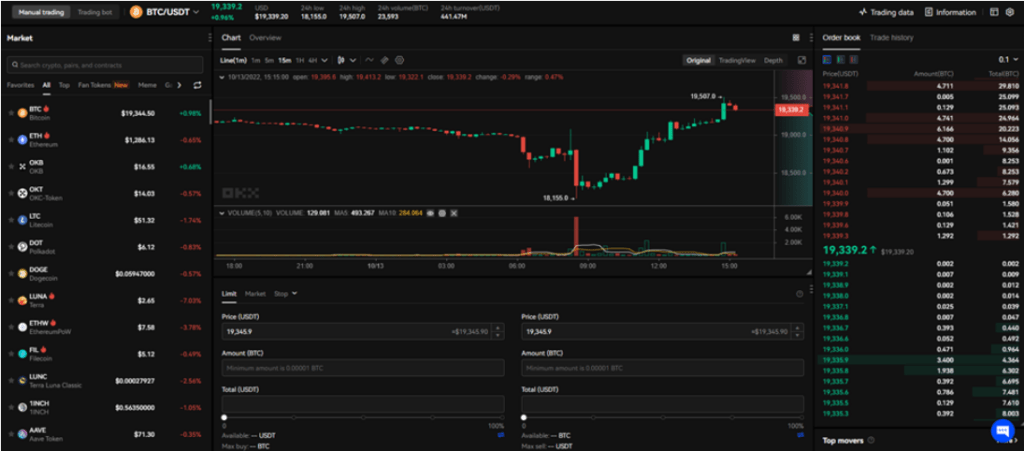
Task: Expand the Stop order type dropdown
Action: point(286,294)
